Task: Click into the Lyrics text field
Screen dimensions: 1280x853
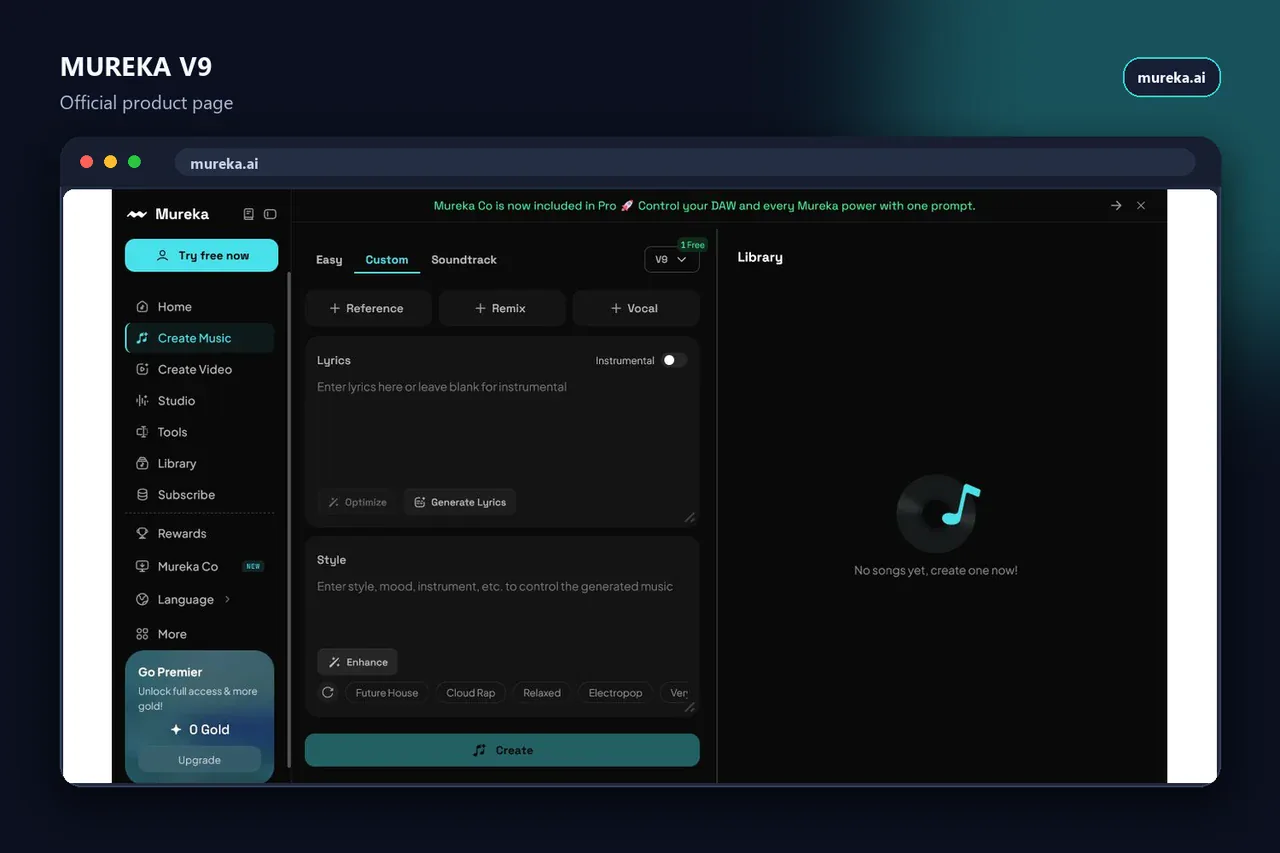Action: [502, 430]
